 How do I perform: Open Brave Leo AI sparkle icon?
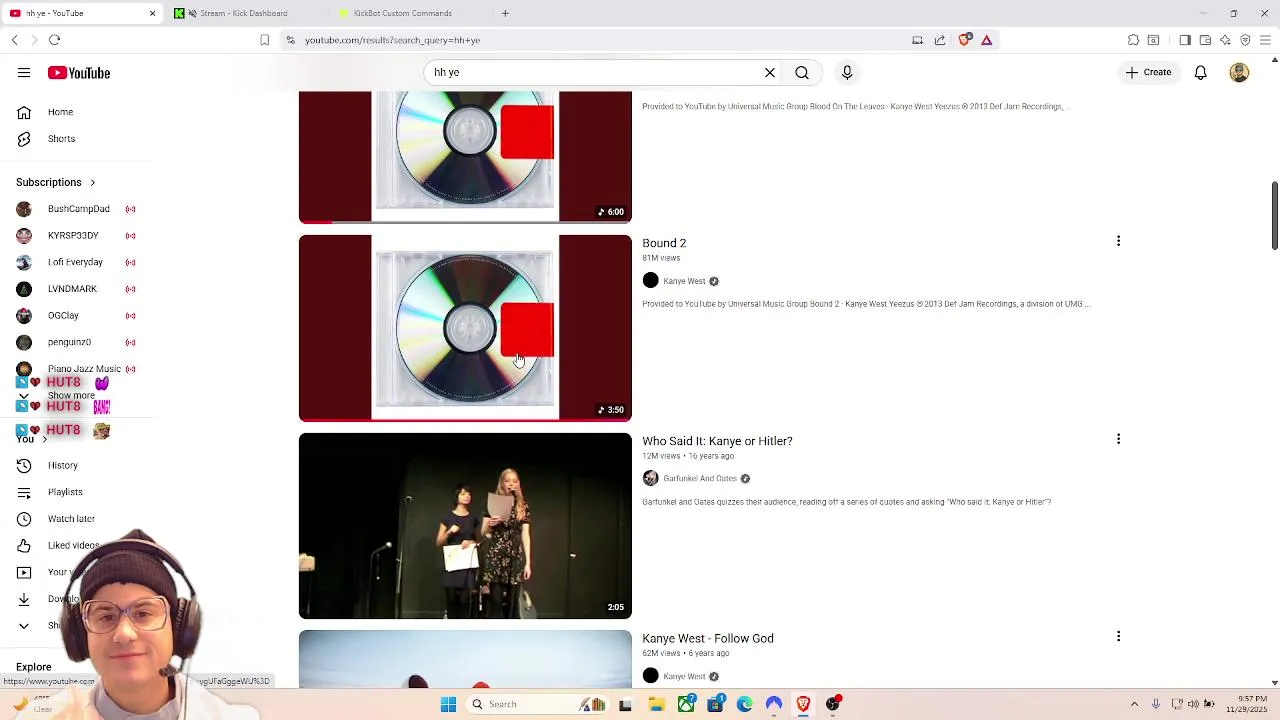tap(1225, 40)
